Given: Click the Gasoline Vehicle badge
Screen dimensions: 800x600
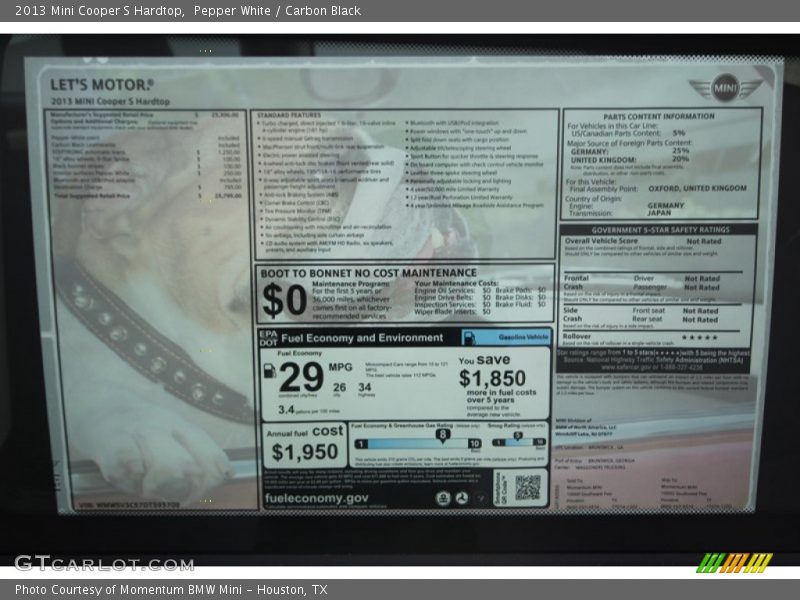Looking at the screenshot, I should [x=506, y=338].
